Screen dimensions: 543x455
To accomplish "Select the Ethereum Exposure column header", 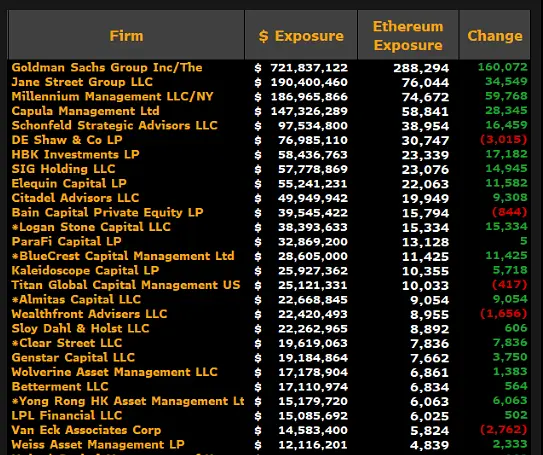I will point(408,35).
